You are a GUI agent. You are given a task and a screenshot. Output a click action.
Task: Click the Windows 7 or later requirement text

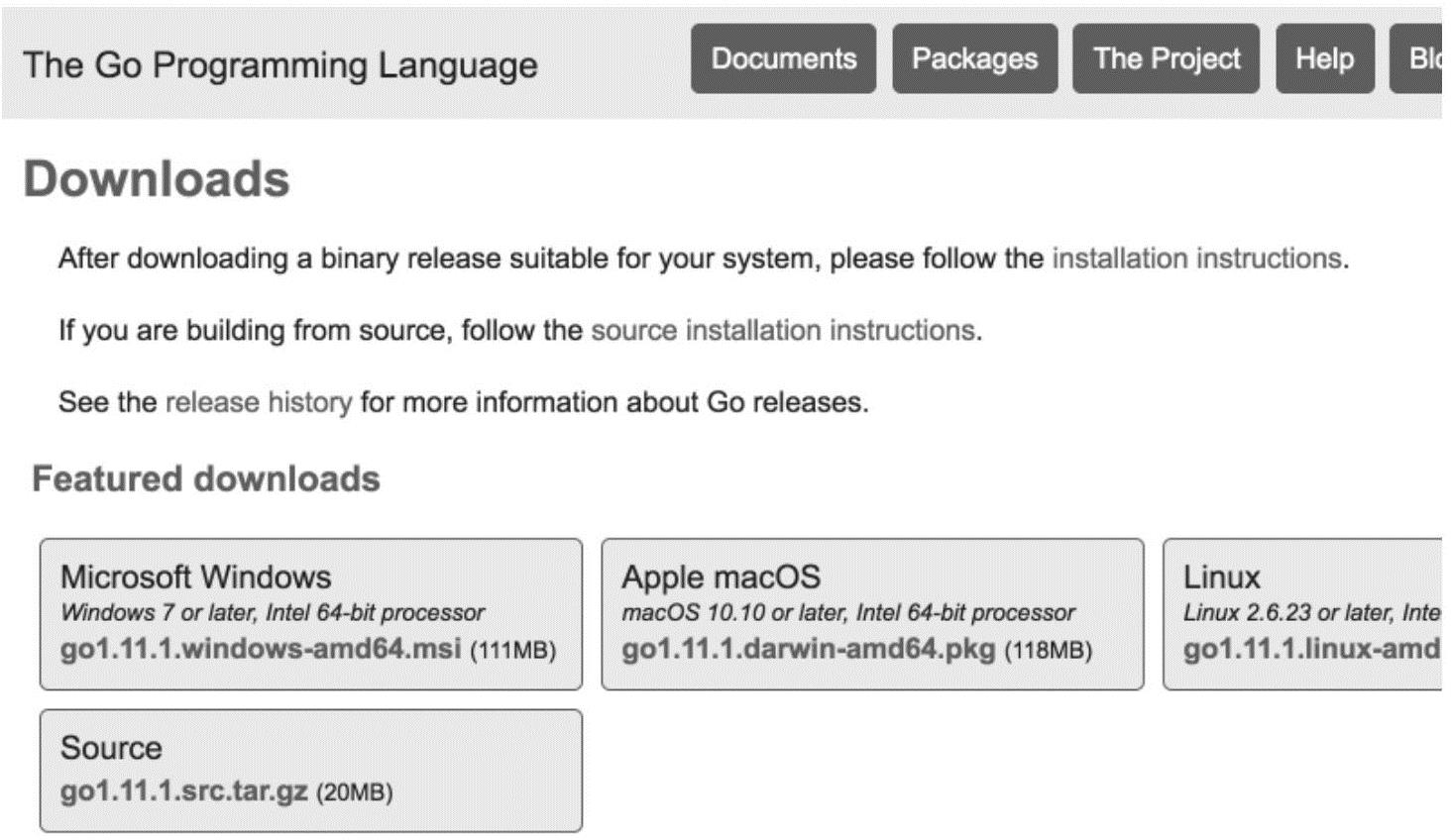(273, 613)
